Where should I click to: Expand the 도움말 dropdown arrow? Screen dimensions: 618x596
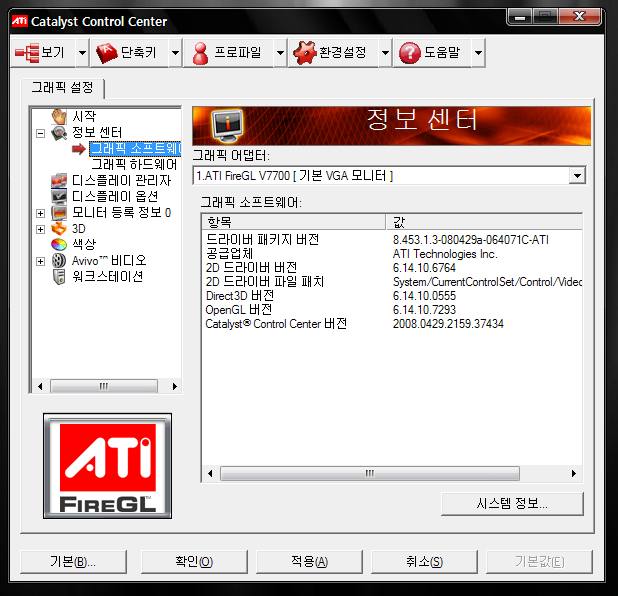478,52
